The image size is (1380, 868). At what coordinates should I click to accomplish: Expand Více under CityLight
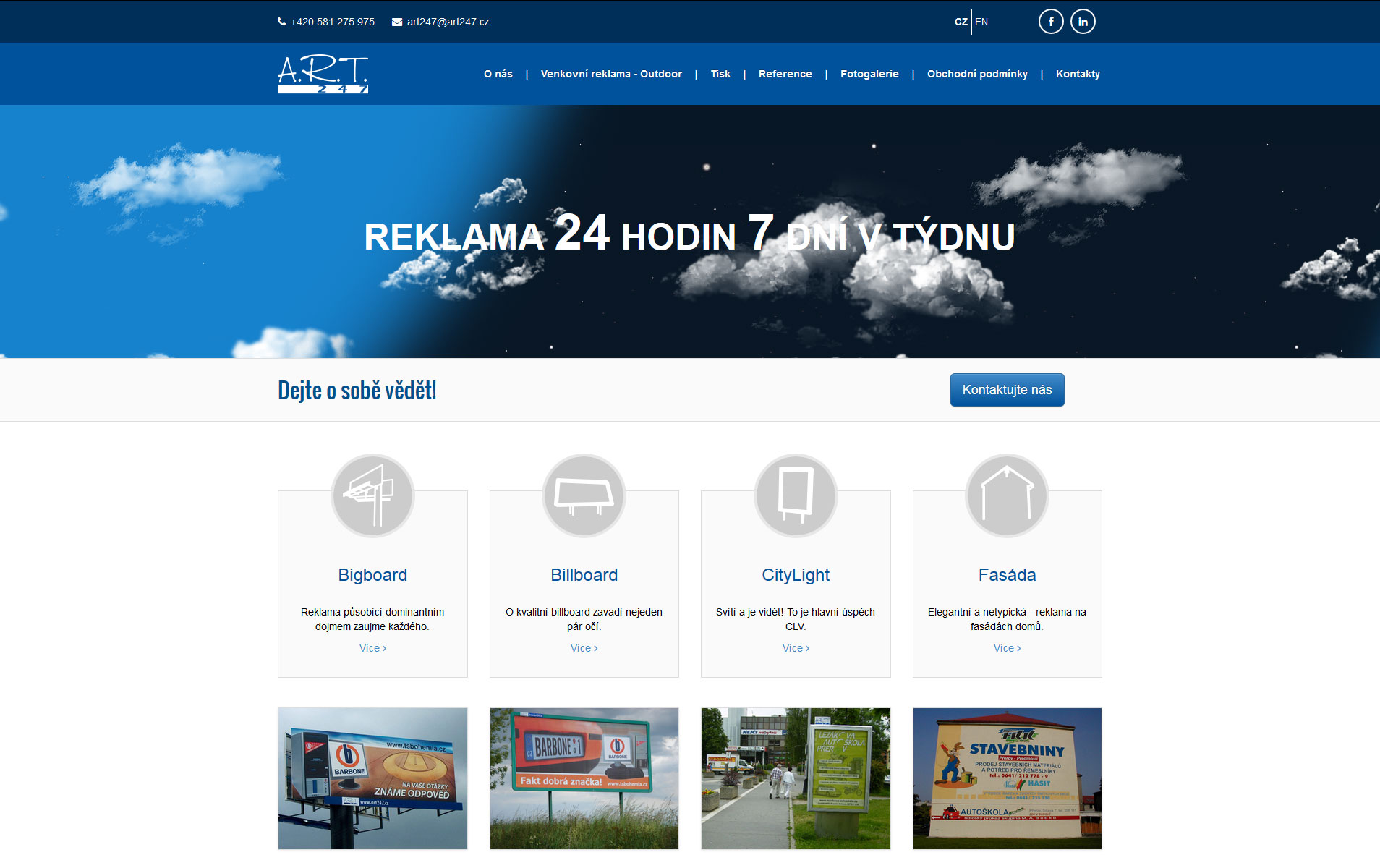click(796, 648)
